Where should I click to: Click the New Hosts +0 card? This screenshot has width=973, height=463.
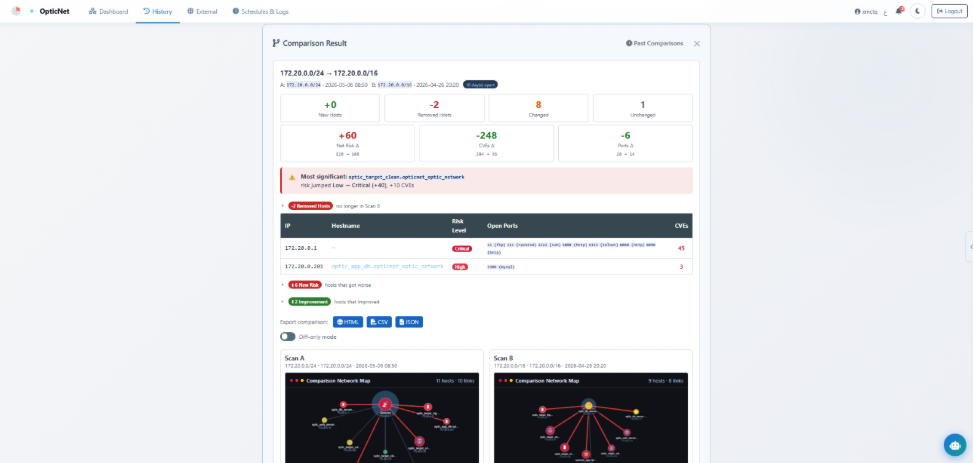click(x=330, y=108)
